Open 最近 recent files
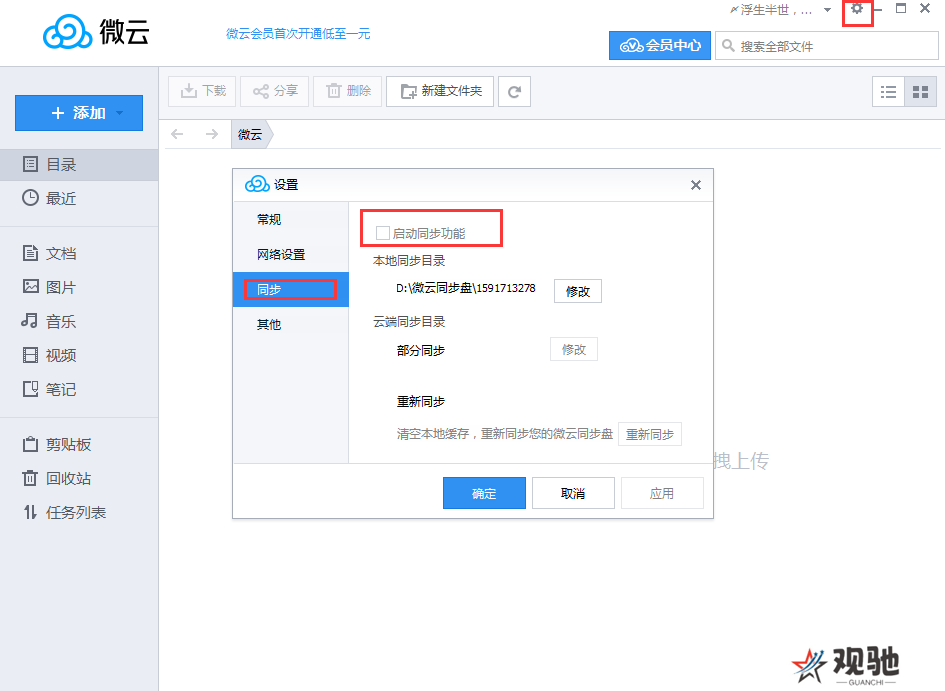The image size is (945, 691). point(79,198)
